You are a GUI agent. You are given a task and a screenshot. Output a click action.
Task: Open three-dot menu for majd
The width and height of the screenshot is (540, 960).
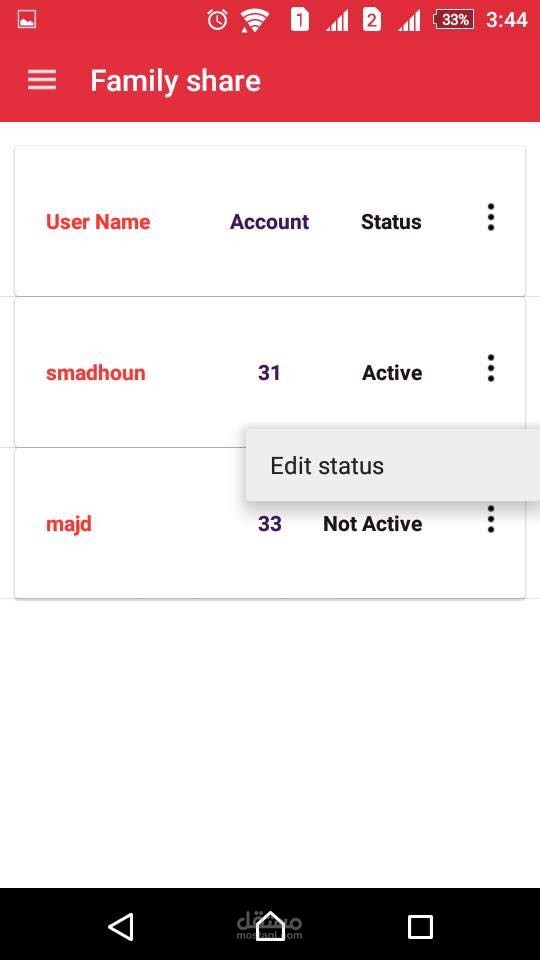[490, 519]
